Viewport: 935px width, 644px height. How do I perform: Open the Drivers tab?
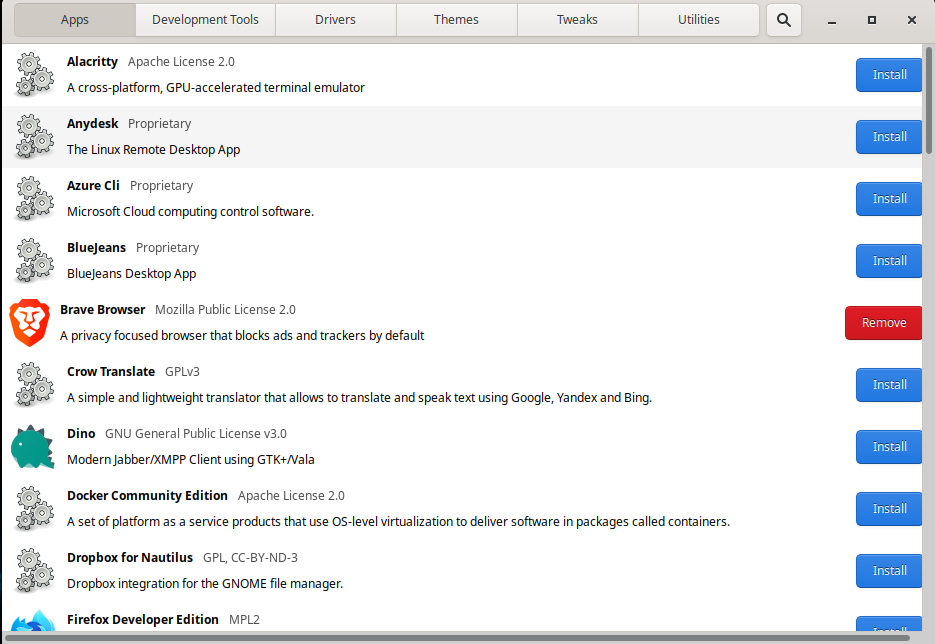(335, 20)
